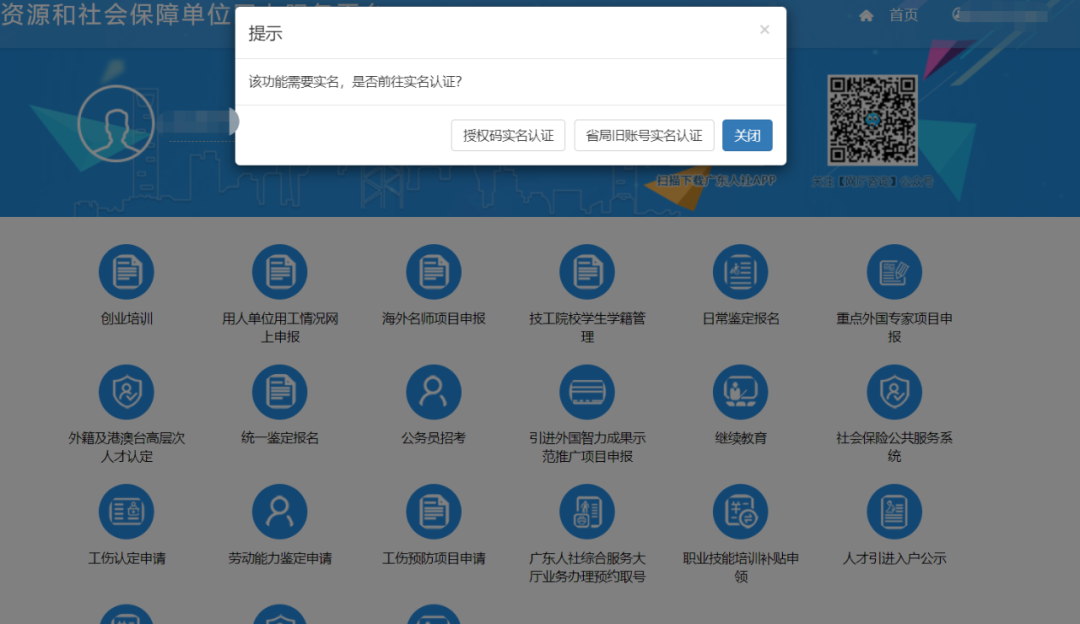Go to 首页 in the top bar
This screenshot has height=624, width=1080.
coord(903,15)
